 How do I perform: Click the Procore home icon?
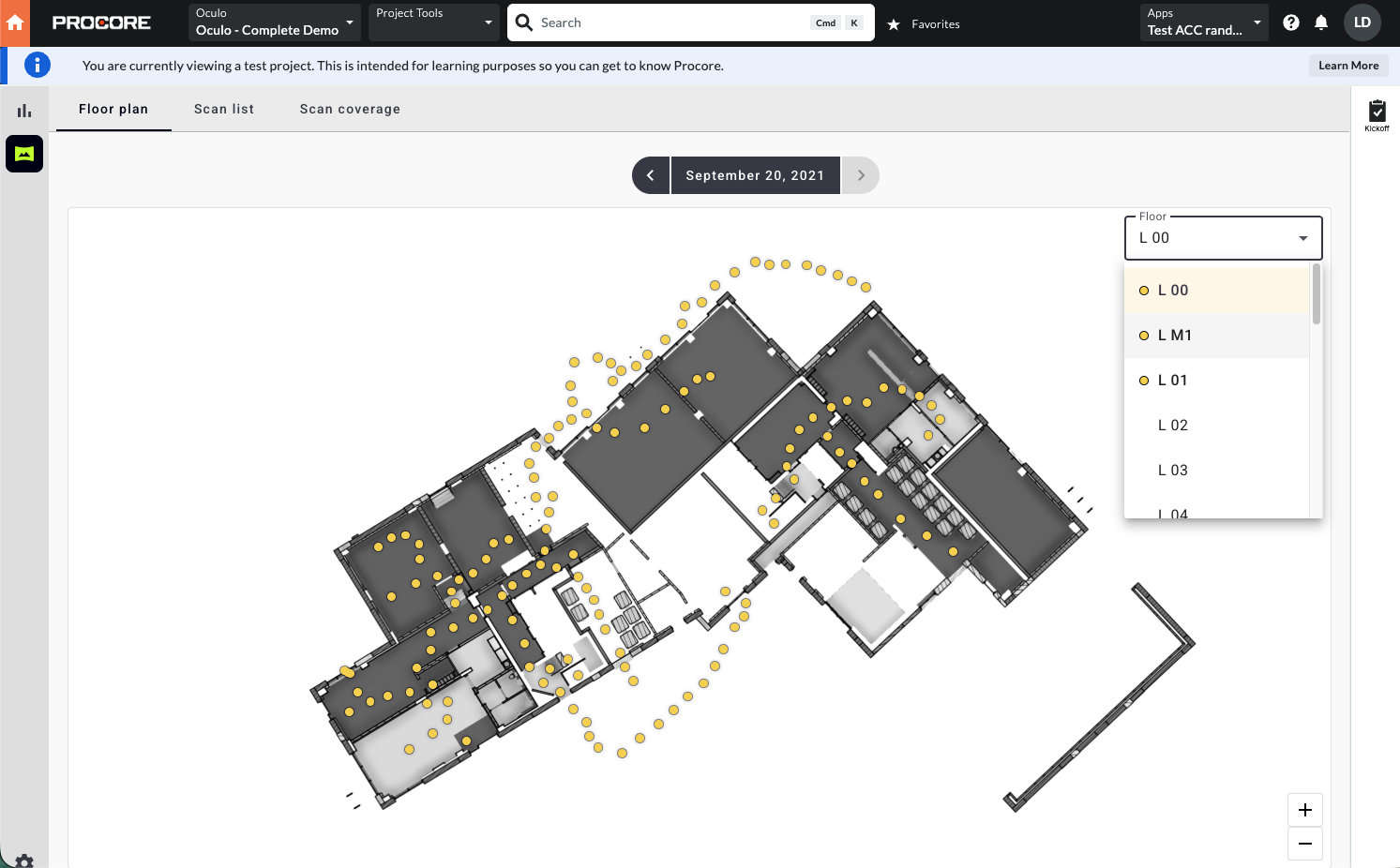(x=15, y=22)
